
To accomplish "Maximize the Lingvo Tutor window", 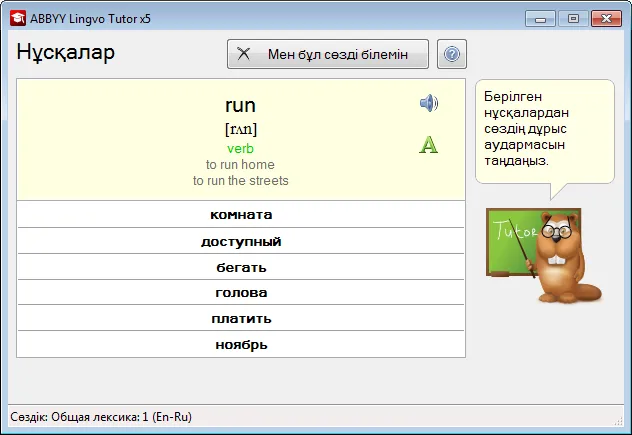I will tap(573, 19).
